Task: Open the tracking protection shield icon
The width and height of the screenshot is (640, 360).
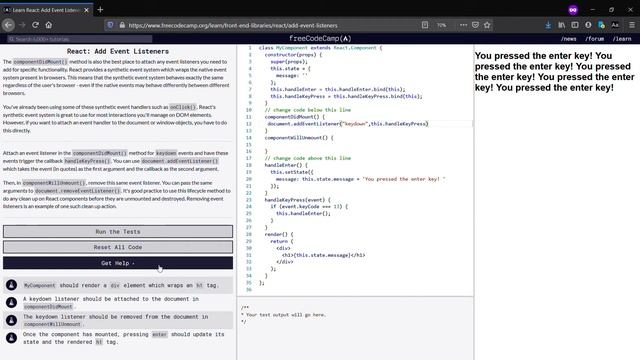Action: pyautogui.click(x=110, y=25)
